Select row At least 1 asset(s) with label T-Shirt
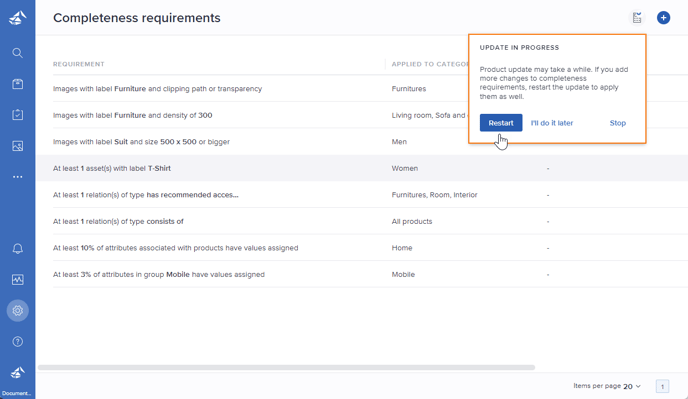Viewport: 688px width, 399px height. pos(362,168)
